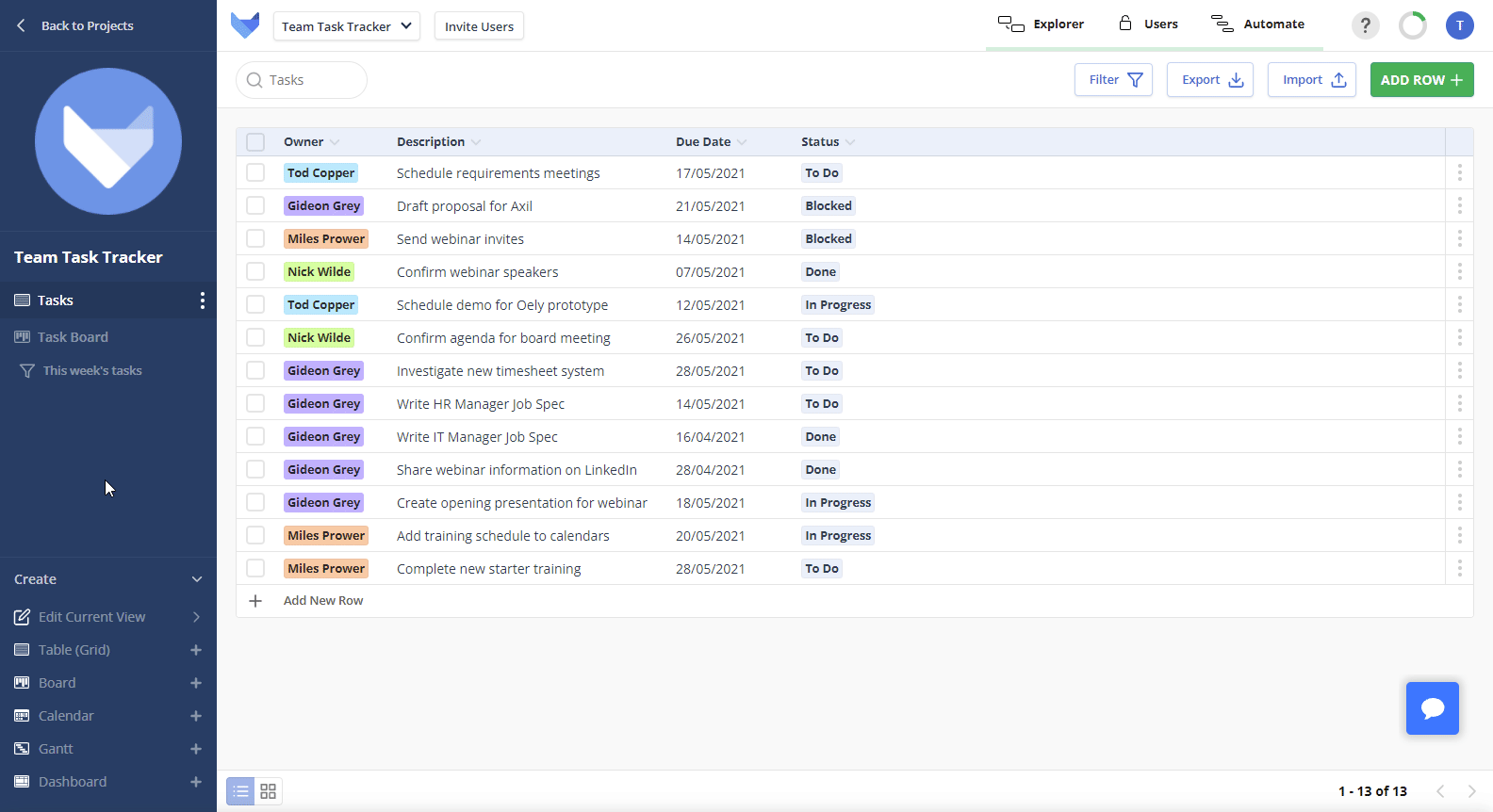Open row menu for Schedule requirements meetings
The height and width of the screenshot is (812, 1493).
click(x=1459, y=172)
